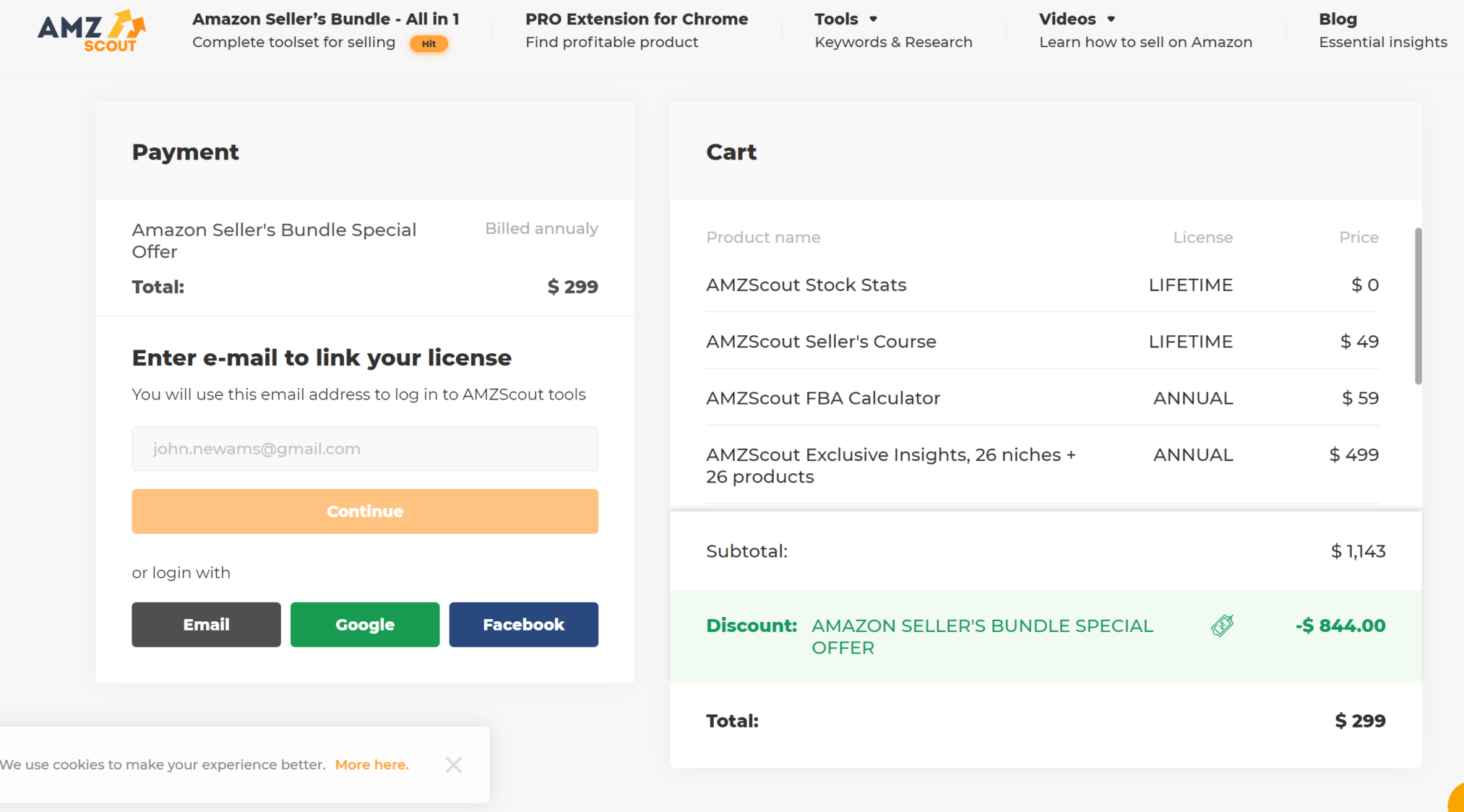Click the 'Price' column header

[x=1359, y=237]
